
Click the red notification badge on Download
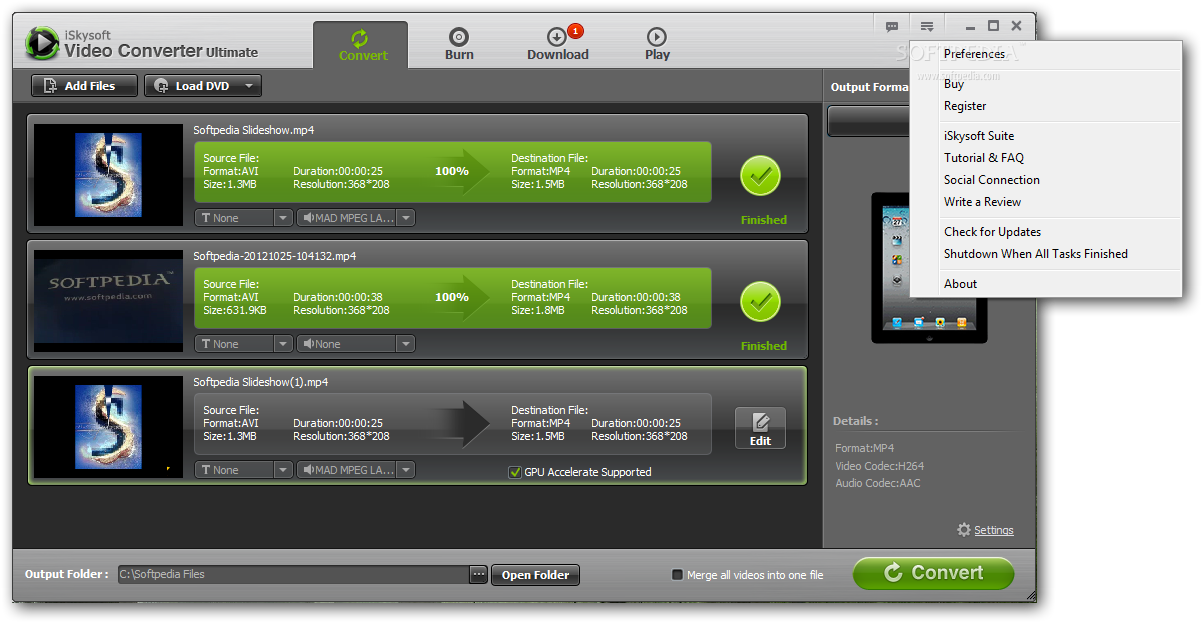[x=574, y=31]
